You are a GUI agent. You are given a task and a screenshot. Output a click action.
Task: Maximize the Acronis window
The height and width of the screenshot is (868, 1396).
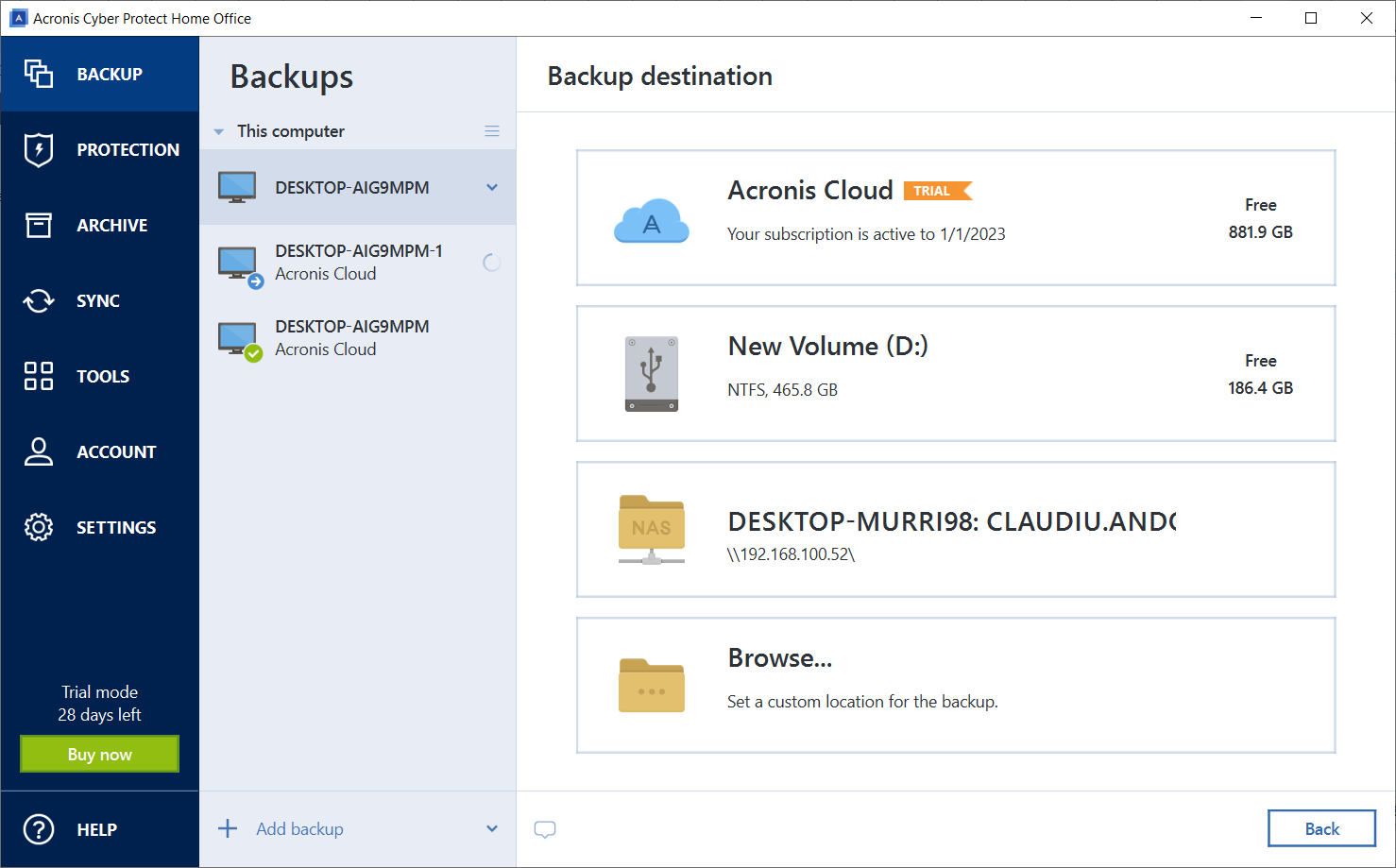tap(1311, 18)
